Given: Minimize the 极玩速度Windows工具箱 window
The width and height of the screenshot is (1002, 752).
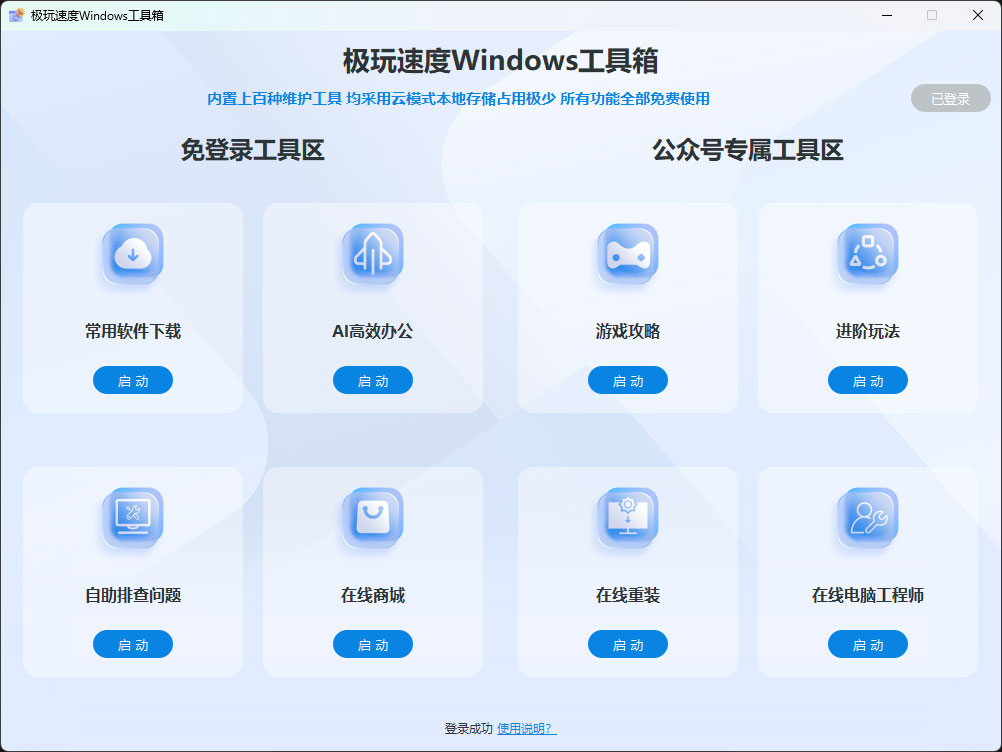Looking at the screenshot, I should click(887, 15).
